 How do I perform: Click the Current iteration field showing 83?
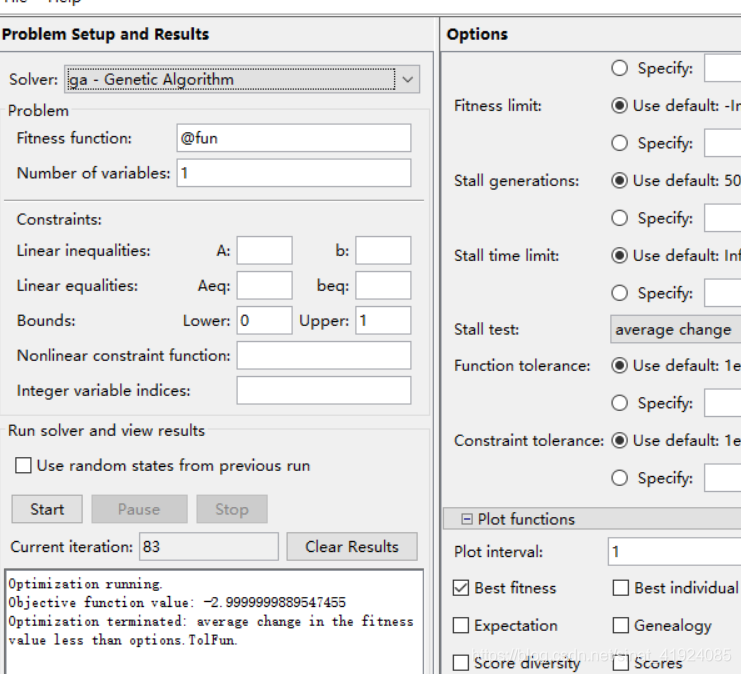click(x=209, y=547)
